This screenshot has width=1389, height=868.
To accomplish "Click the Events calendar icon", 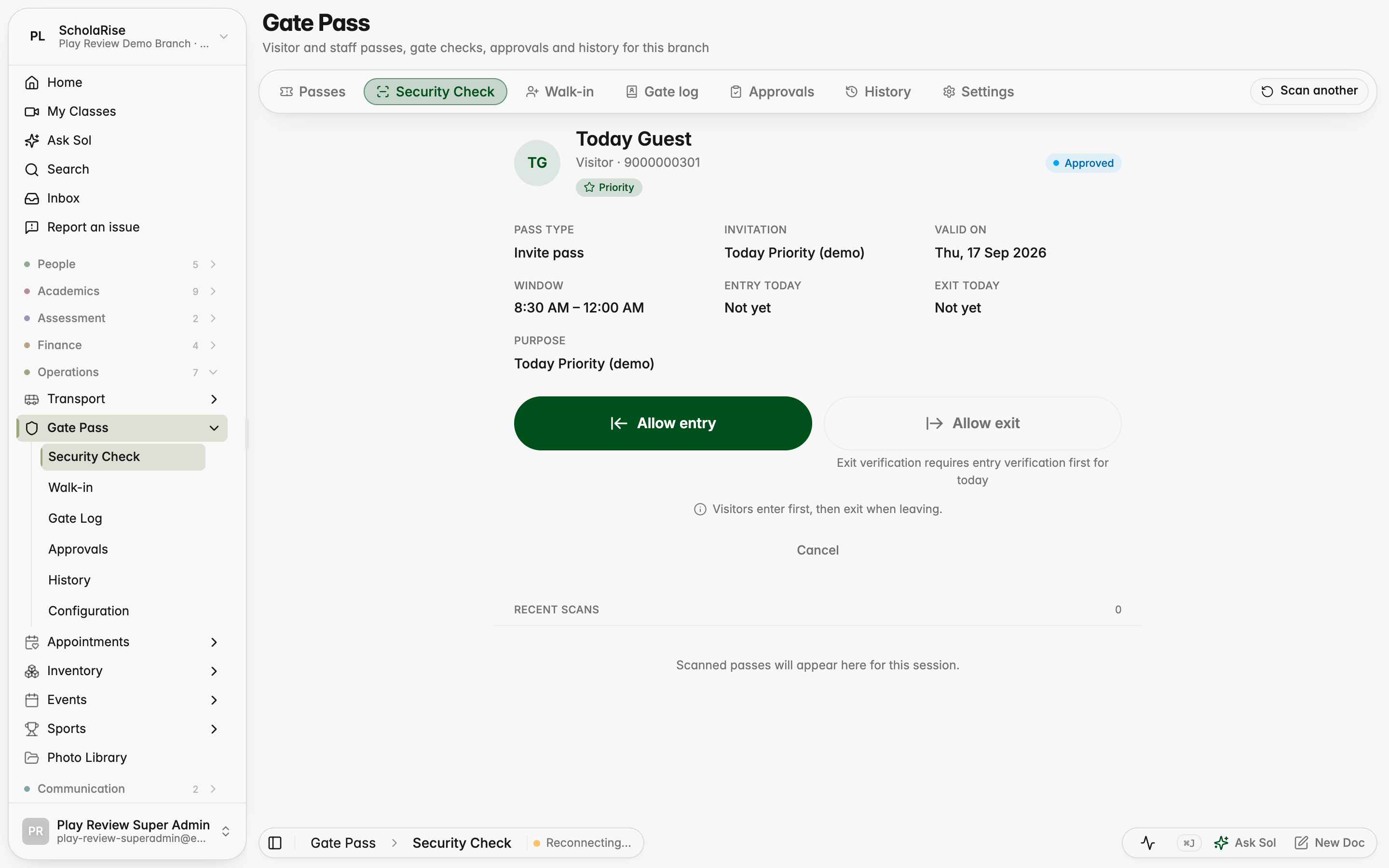I will tap(31, 700).
